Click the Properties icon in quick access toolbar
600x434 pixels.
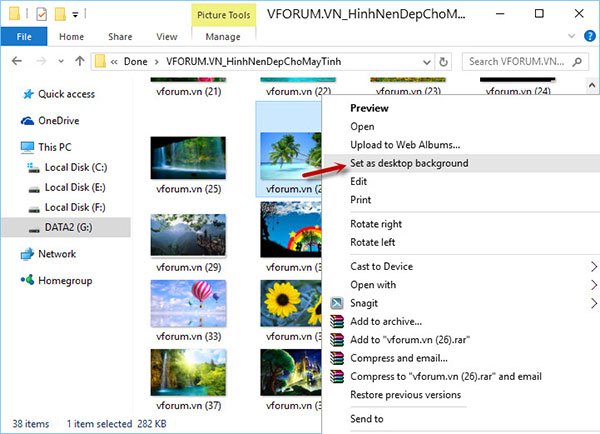41,15
